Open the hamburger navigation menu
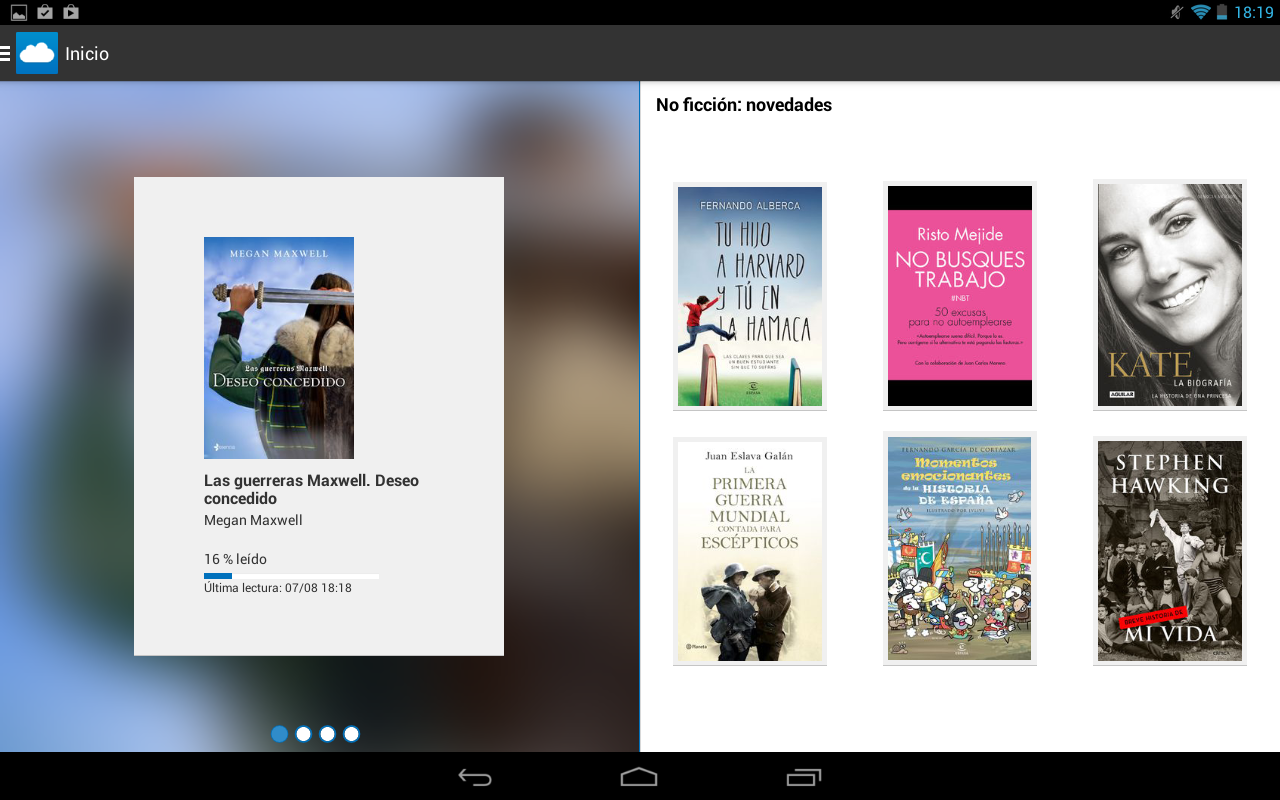Viewport: 1280px width, 800px height. (x=5, y=53)
